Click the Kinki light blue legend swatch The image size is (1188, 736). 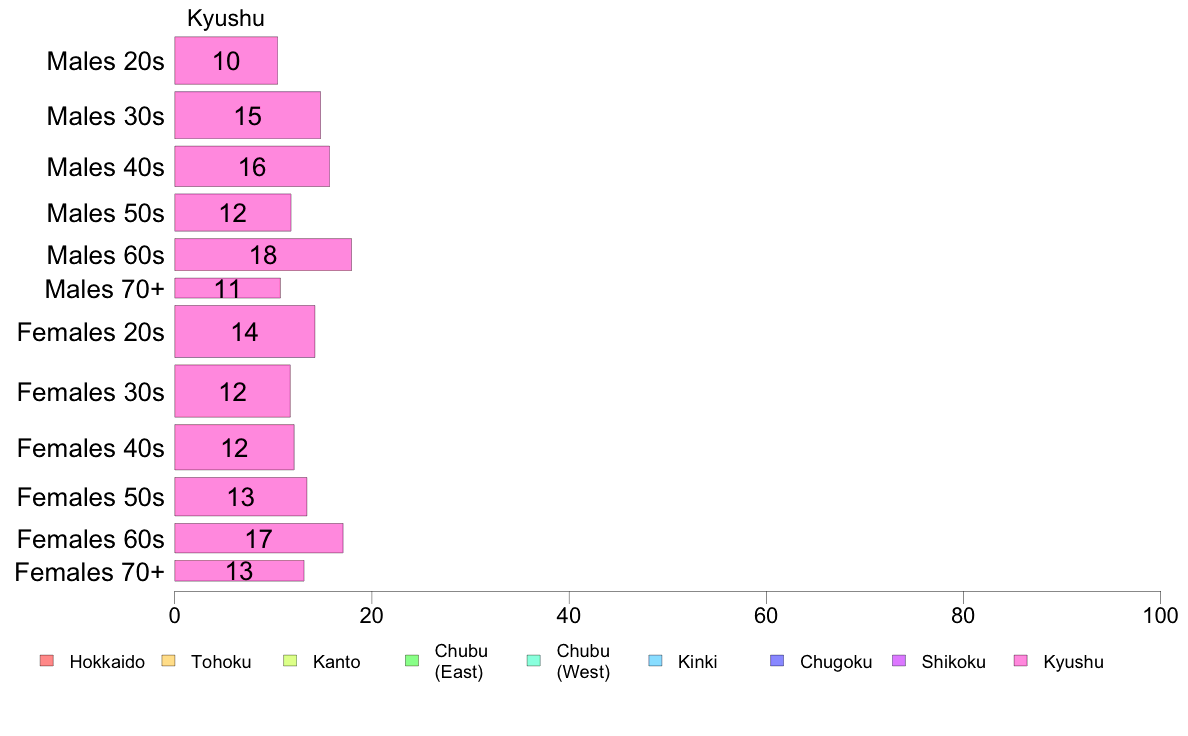[x=655, y=661]
